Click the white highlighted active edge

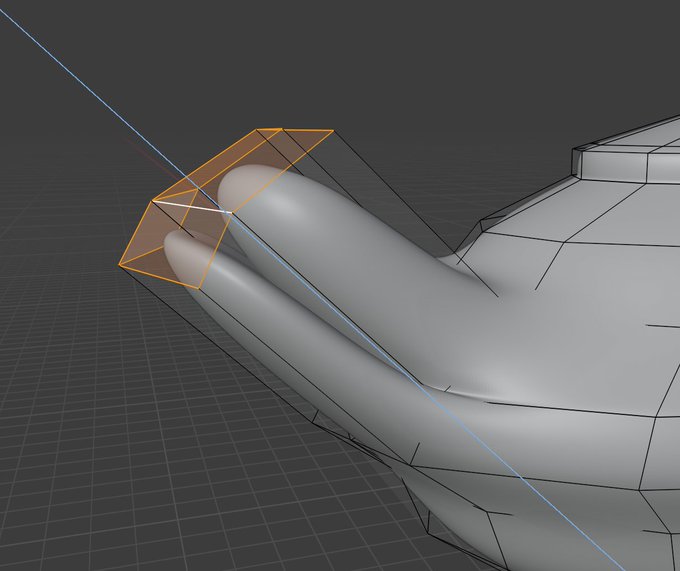tap(192, 207)
